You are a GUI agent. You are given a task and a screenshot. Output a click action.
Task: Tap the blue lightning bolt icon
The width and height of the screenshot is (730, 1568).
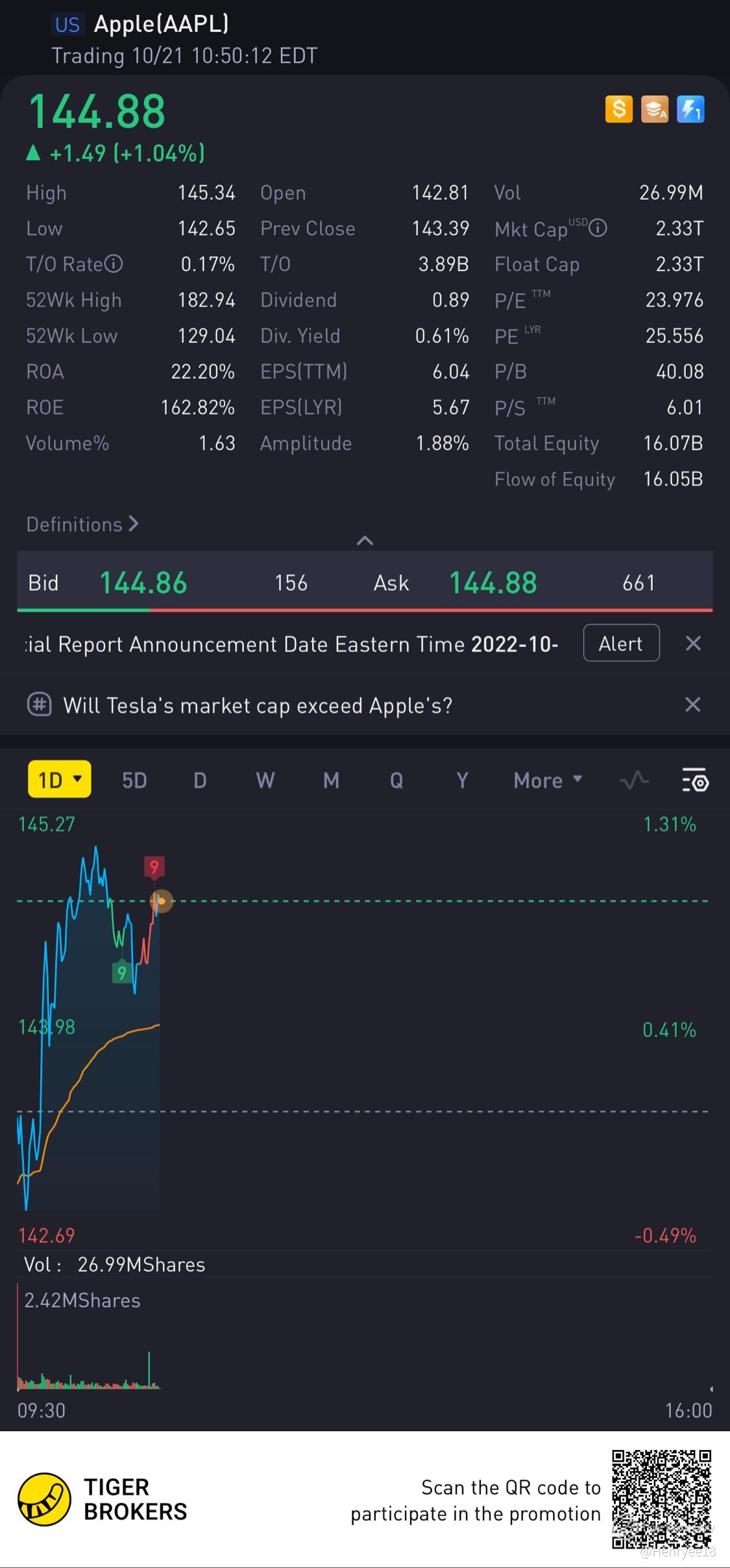690,109
